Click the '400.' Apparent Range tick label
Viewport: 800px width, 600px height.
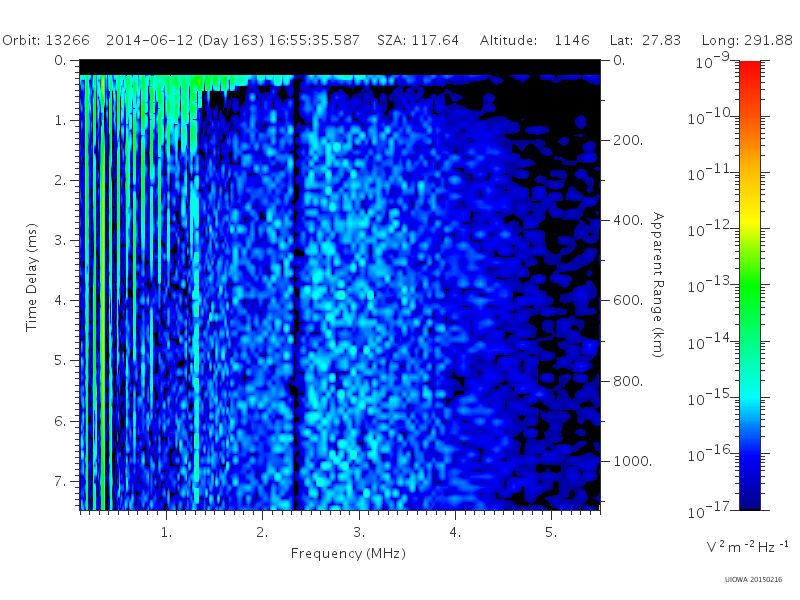pos(628,220)
